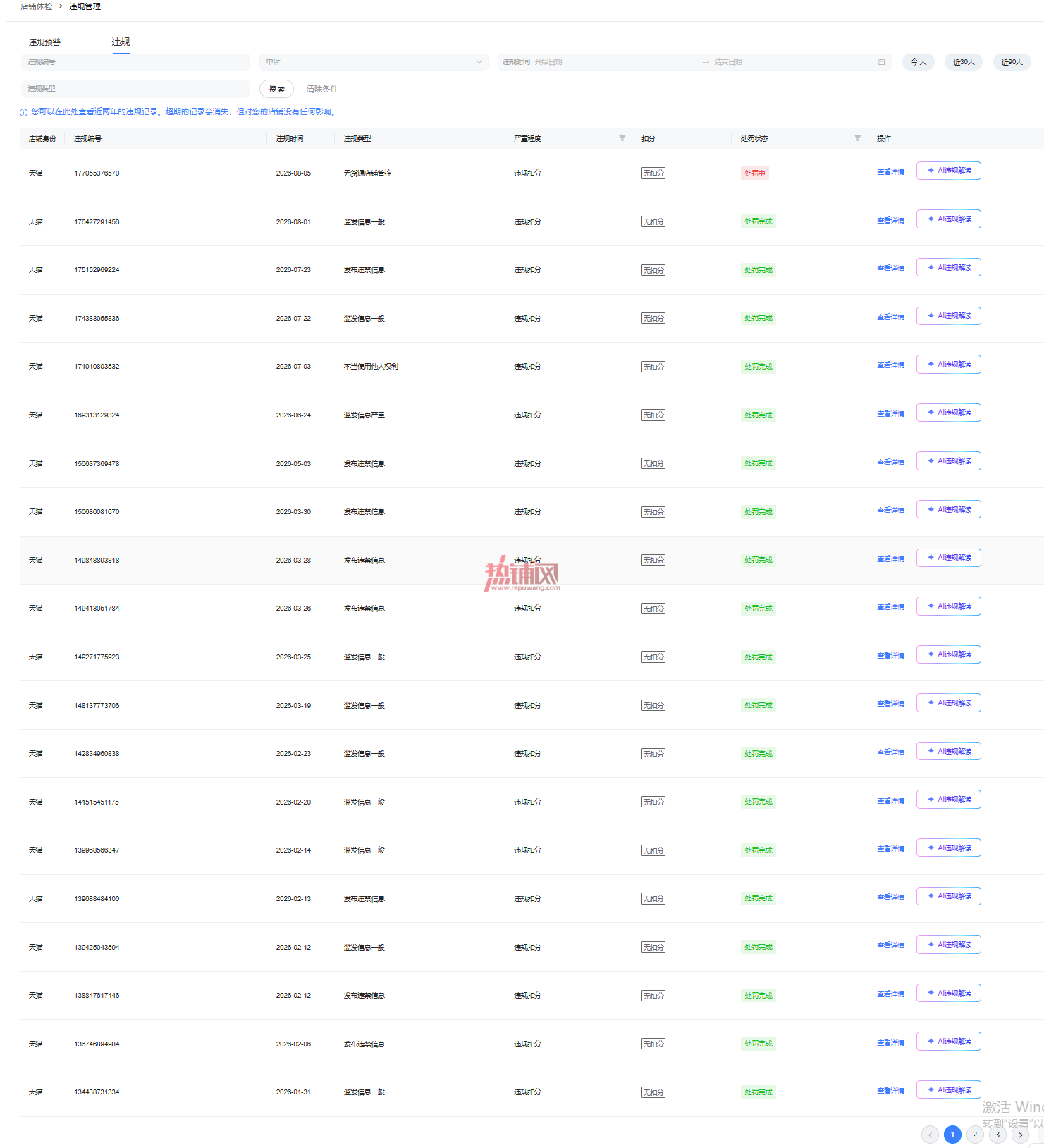
Task: Open AI违规解读 for record 134438731334
Action: 949,1089
